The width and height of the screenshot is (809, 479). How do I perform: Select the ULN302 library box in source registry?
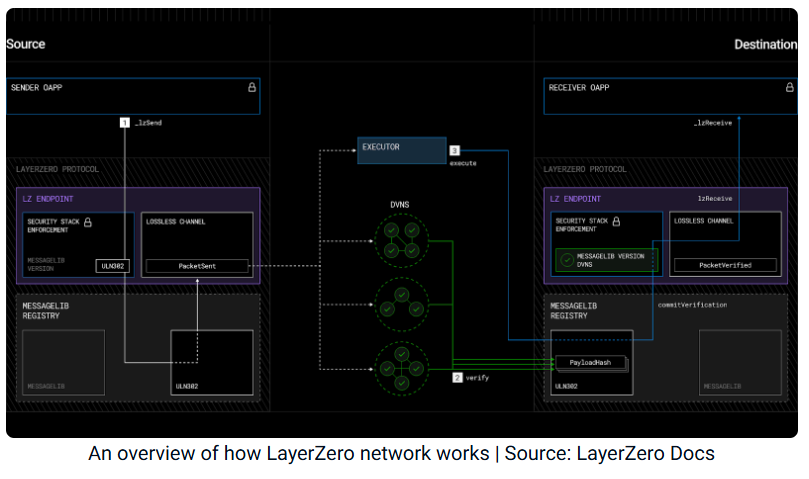click(212, 362)
